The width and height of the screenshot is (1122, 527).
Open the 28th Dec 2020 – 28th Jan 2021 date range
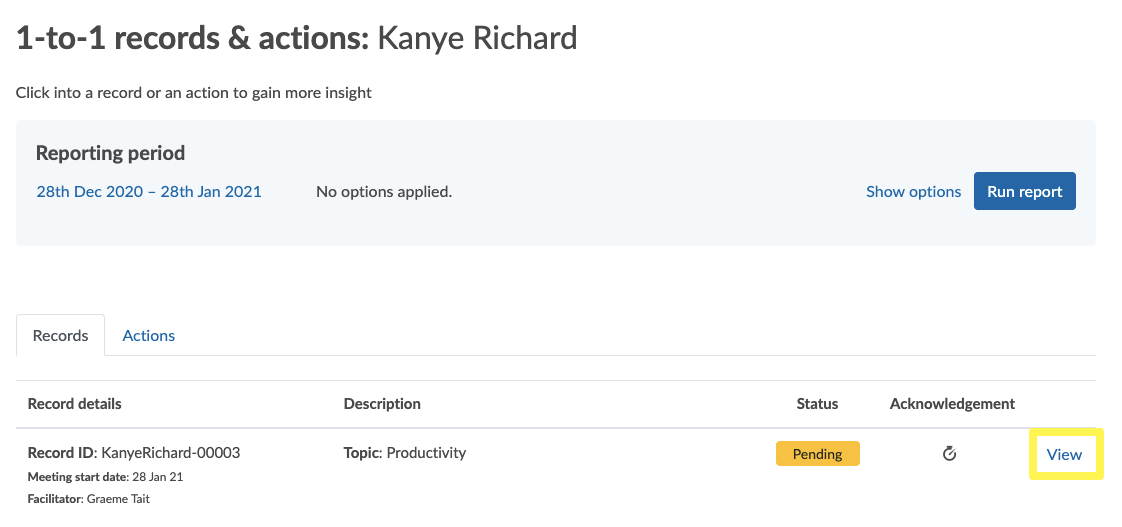pos(149,192)
